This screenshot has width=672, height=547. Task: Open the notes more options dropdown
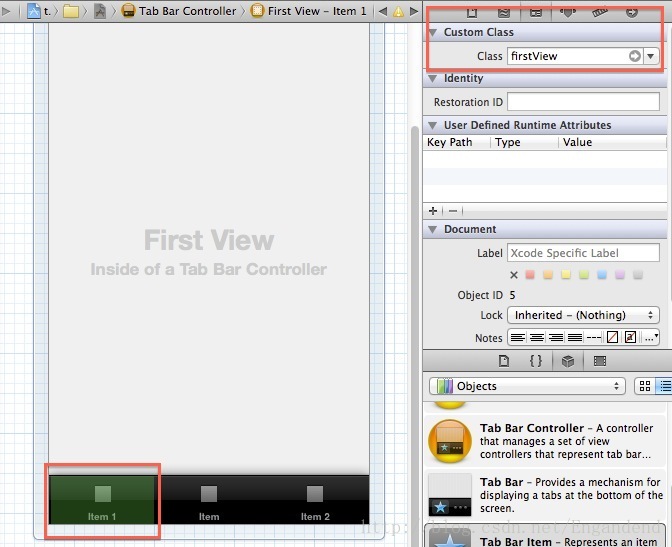pos(651,338)
